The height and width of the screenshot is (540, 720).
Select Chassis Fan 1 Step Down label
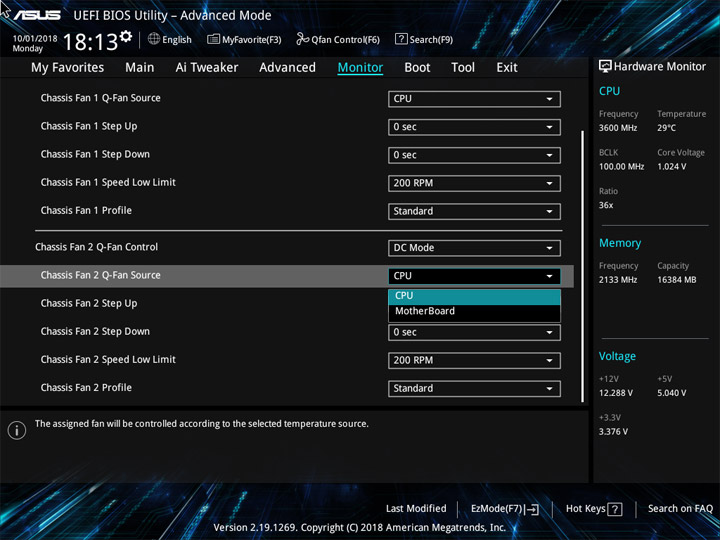click(95, 154)
